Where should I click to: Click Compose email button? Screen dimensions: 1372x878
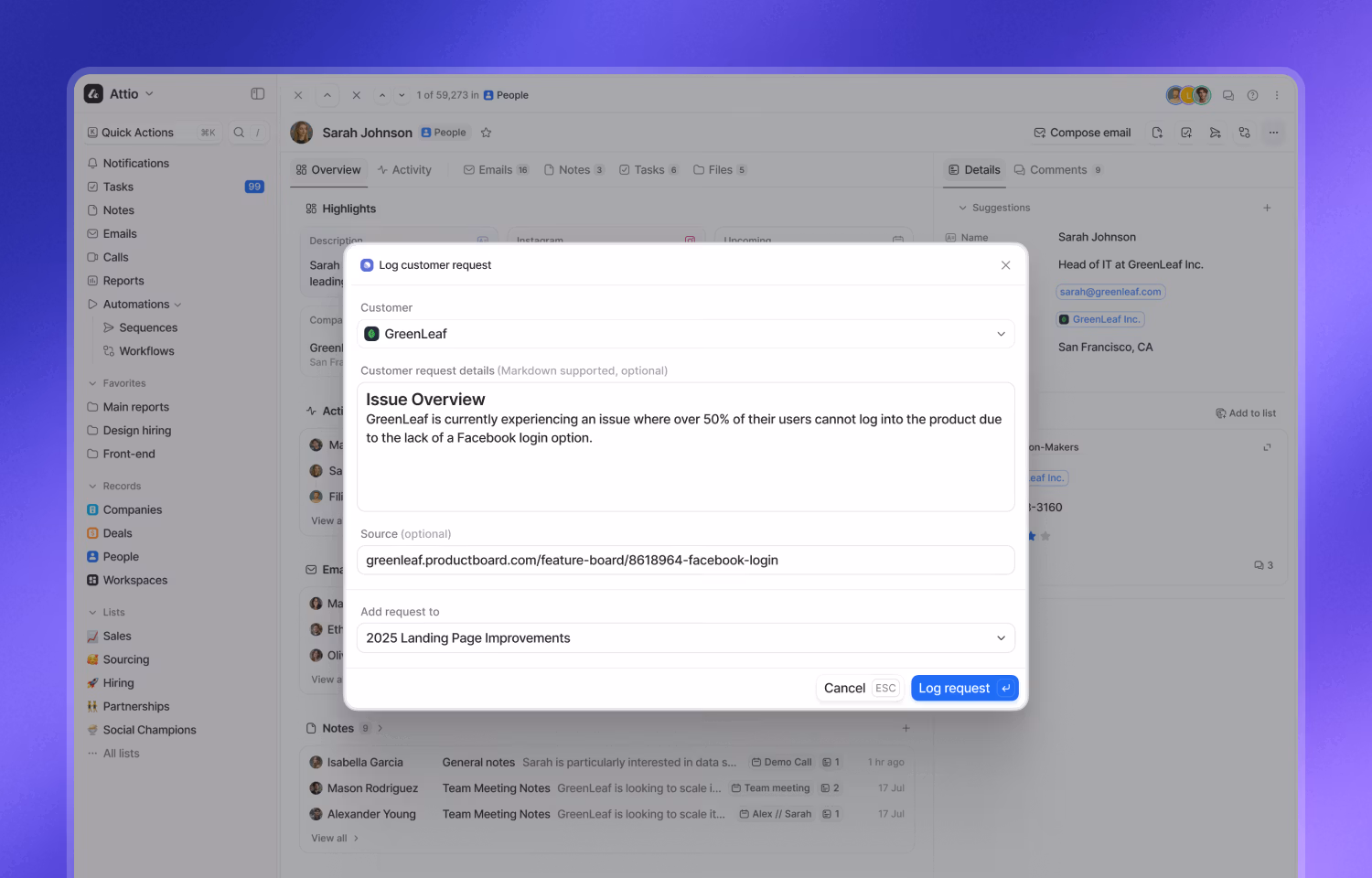tap(1082, 133)
